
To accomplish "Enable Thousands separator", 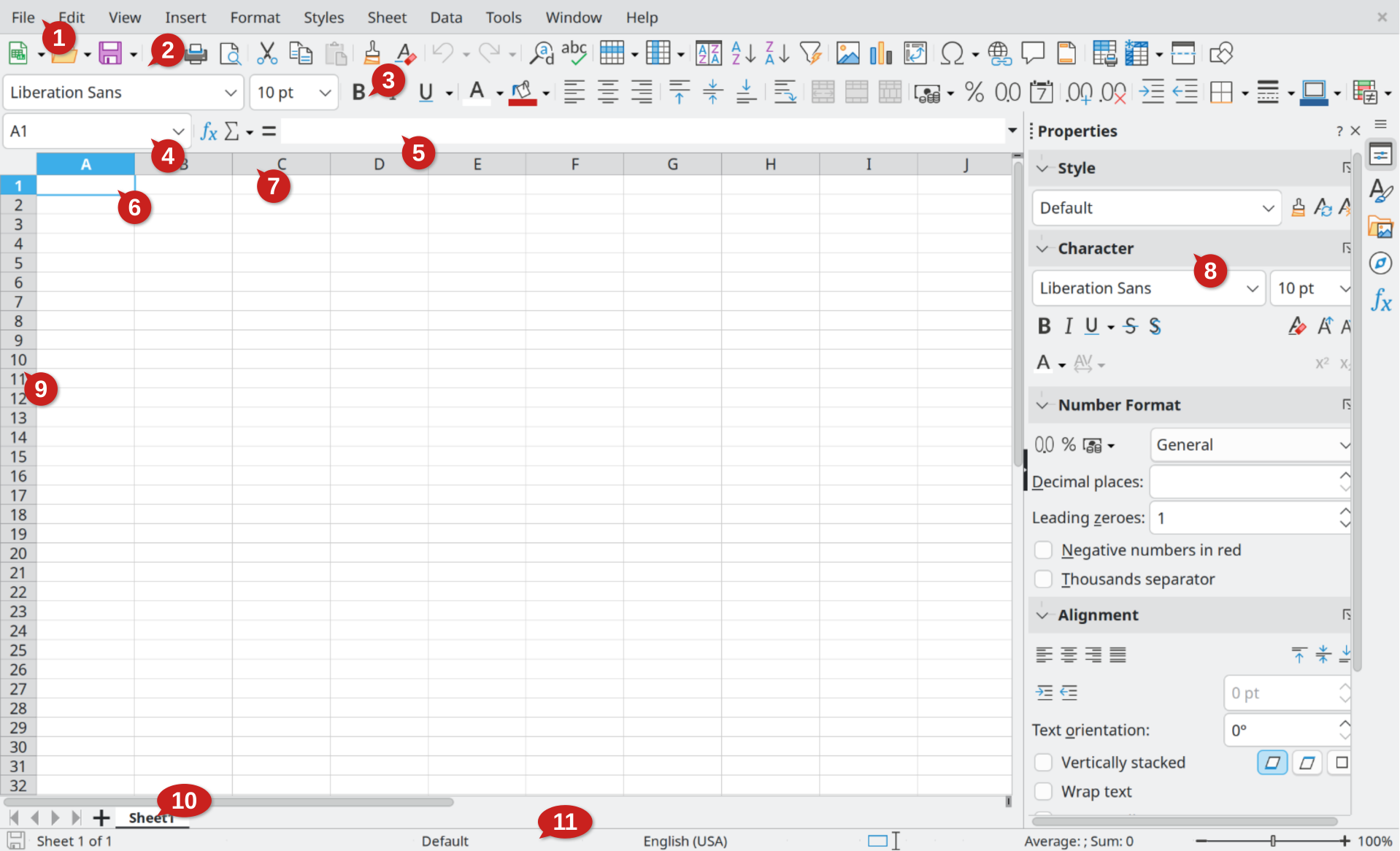I will (x=1043, y=579).
